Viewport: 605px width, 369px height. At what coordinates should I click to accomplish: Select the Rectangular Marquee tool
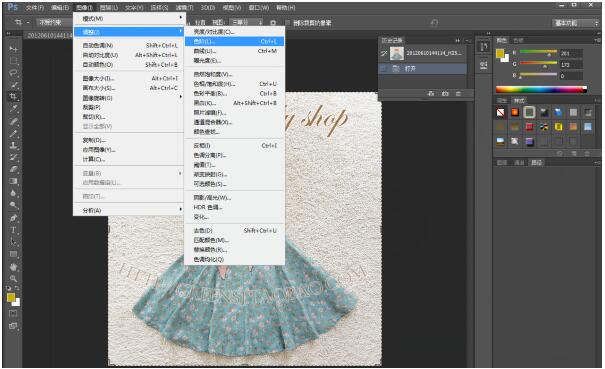(x=14, y=61)
